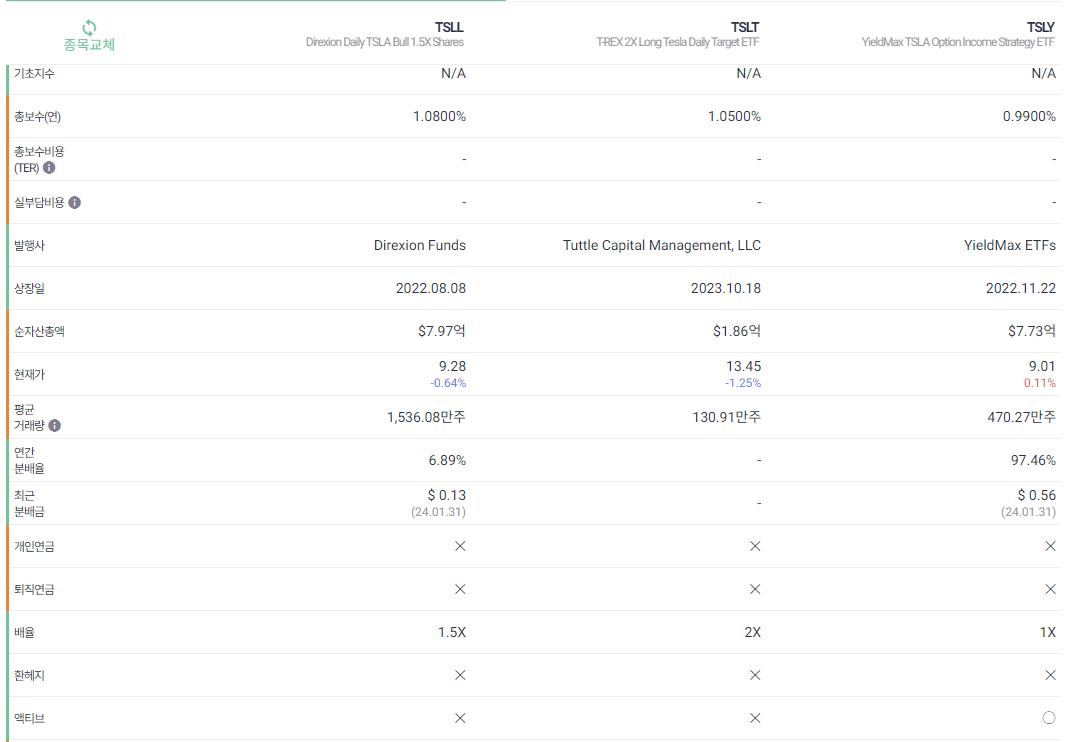The image size is (1079, 742).
Task: Select the 배율 row label
Action: point(24,633)
